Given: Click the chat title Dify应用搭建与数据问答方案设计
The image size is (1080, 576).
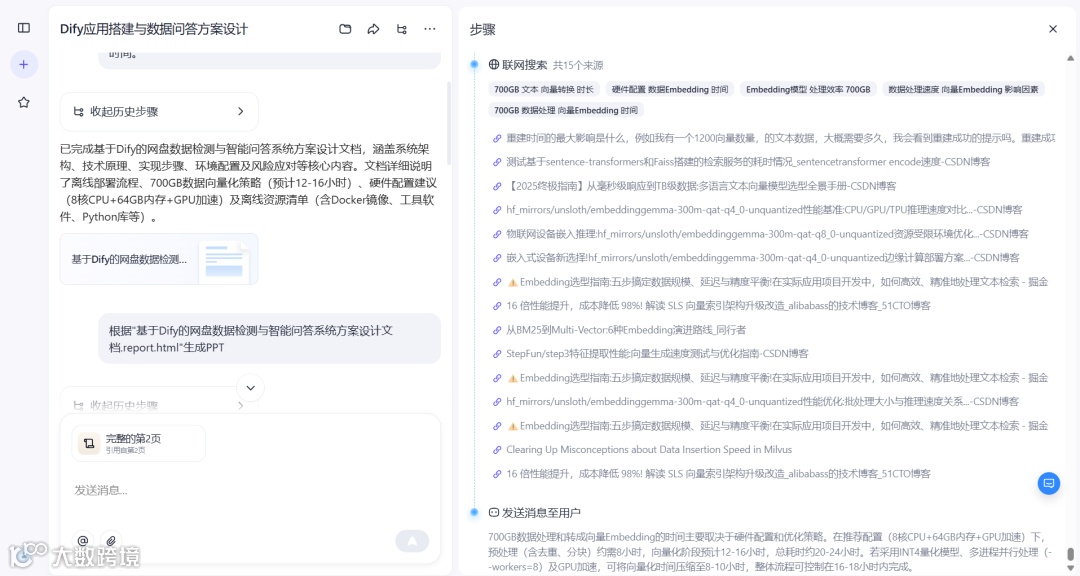Looking at the screenshot, I should (x=154, y=29).
